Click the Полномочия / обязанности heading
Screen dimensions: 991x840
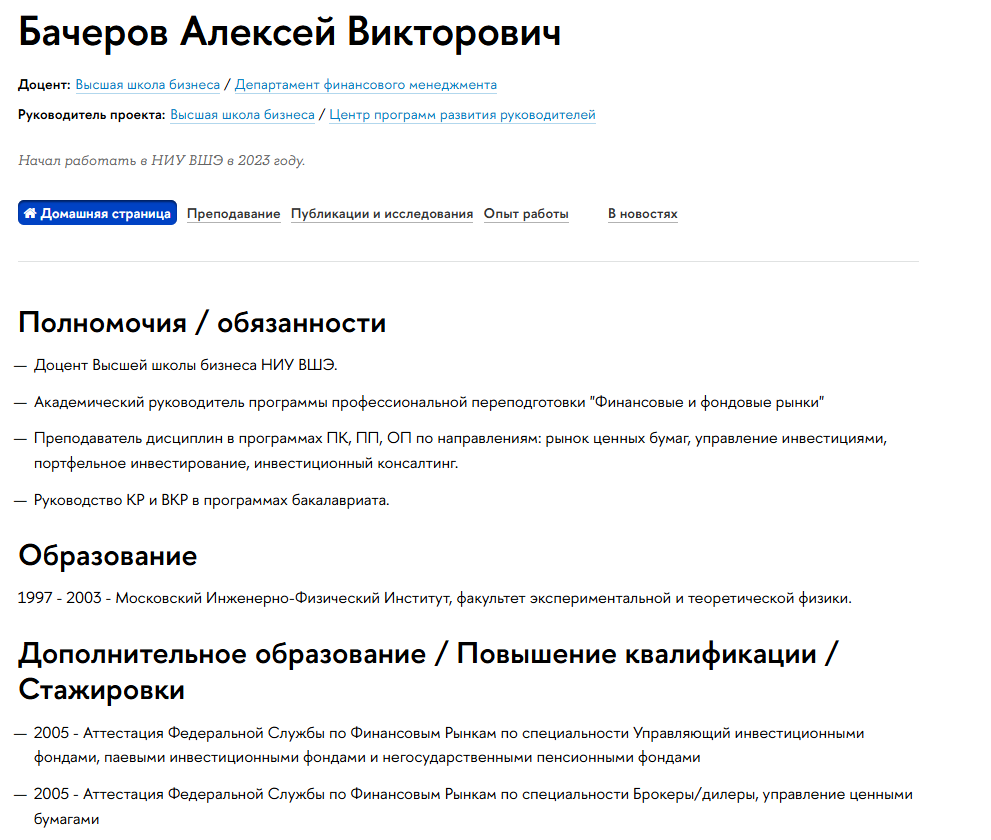click(x=202, y=323)
